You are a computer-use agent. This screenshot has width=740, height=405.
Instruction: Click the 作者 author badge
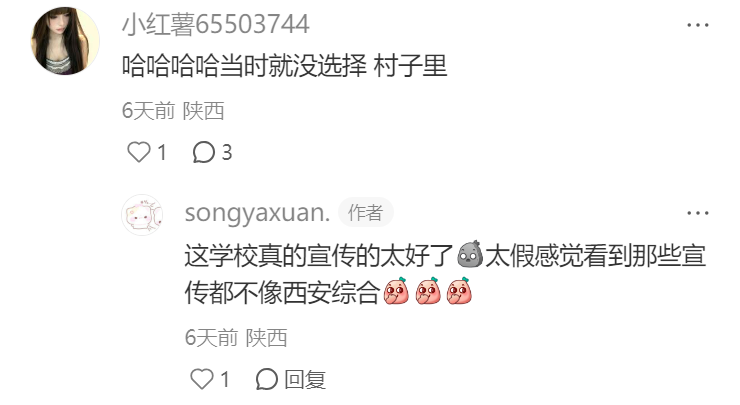pos(366,212)
